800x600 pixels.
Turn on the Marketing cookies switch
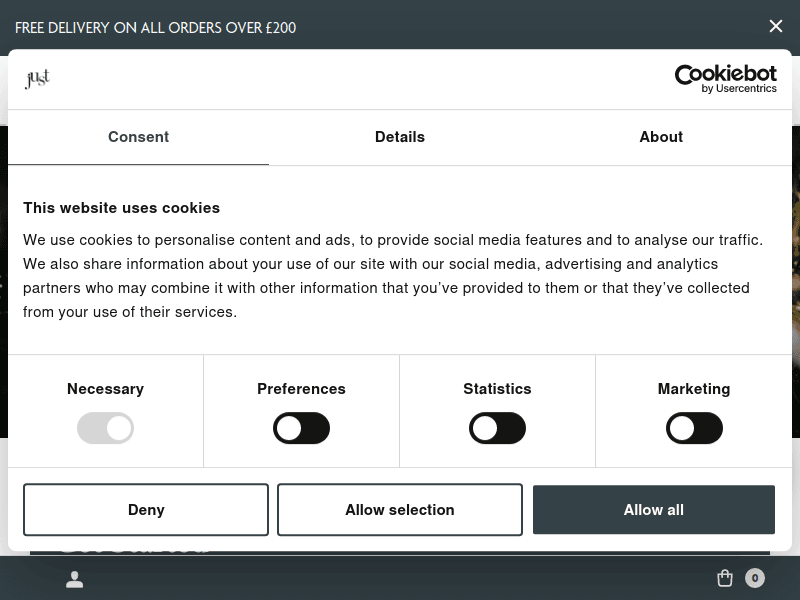[694, 428]
